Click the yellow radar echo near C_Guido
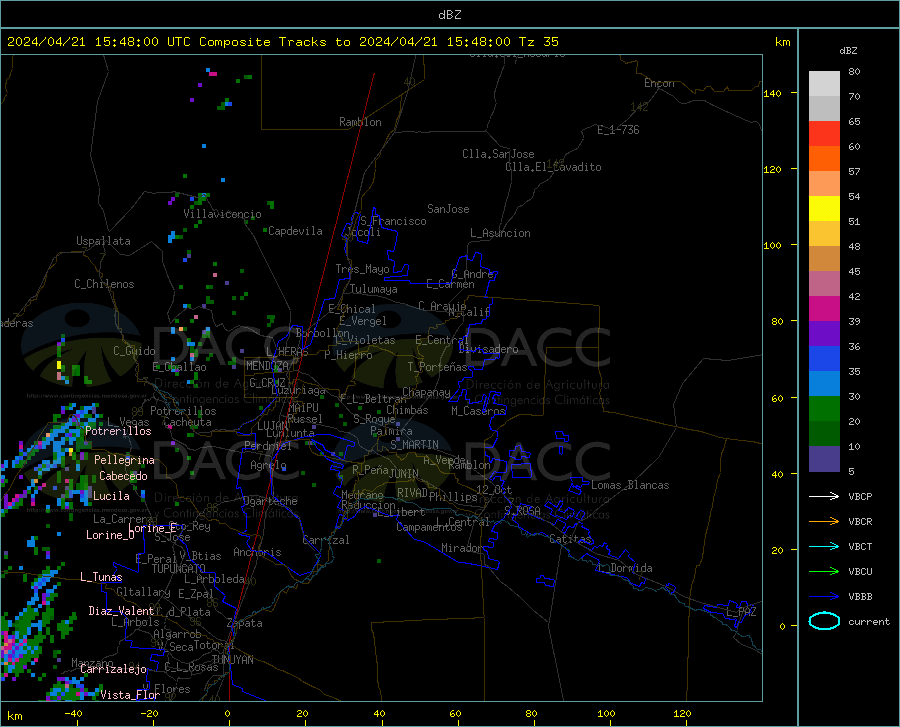This screenshot has height=727, width=900. (x=59, y=365)
